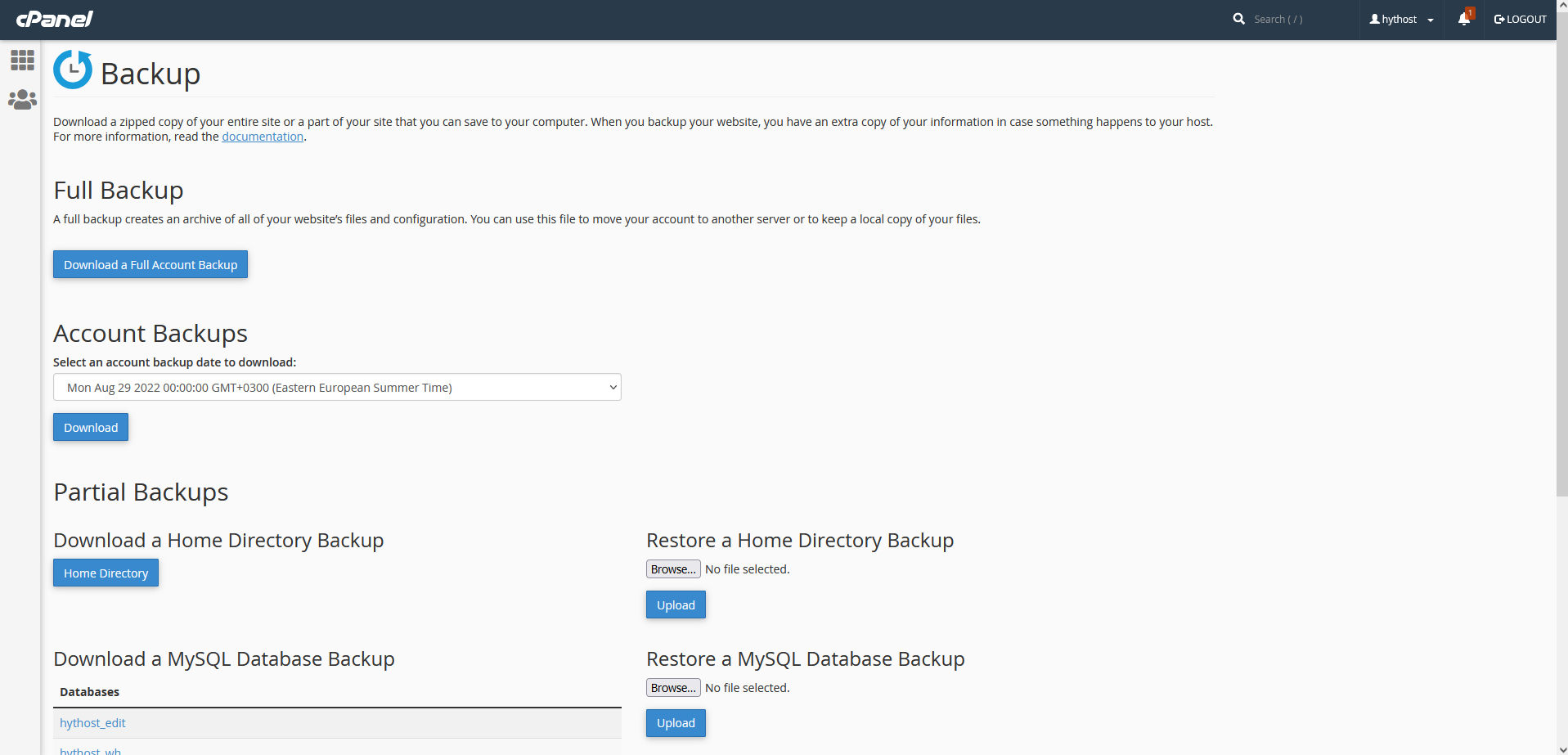1568x755 pixels.
Task: Click the search magnifier icon
Action: coord(1238,19)
